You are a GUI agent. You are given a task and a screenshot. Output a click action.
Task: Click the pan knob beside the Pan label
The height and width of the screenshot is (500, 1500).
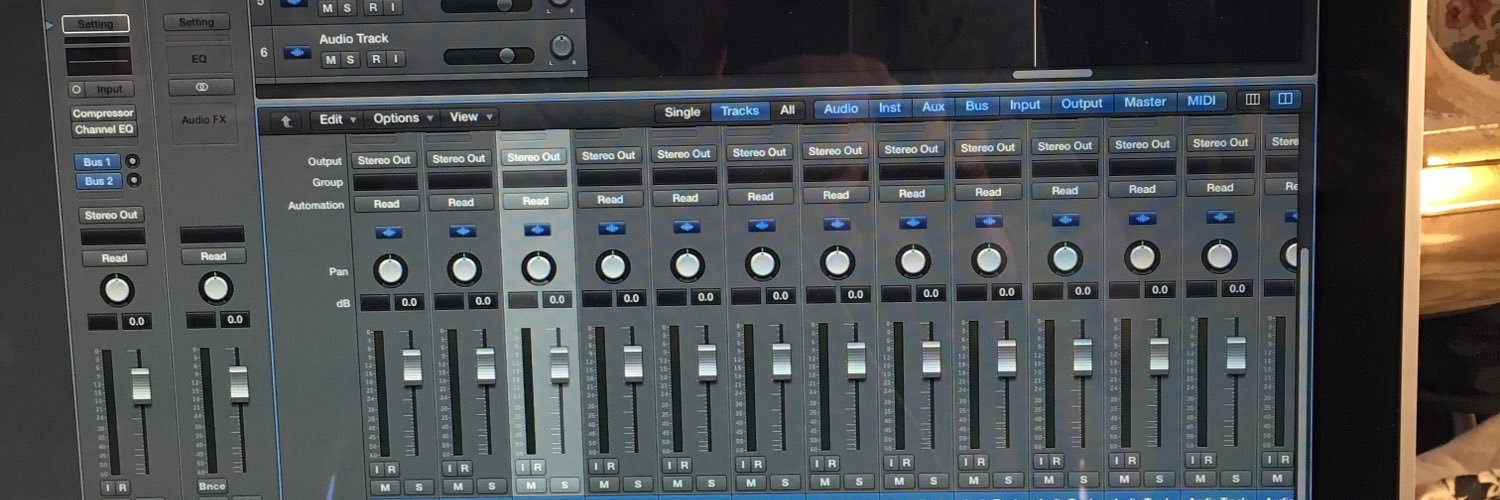coord(390,270)
